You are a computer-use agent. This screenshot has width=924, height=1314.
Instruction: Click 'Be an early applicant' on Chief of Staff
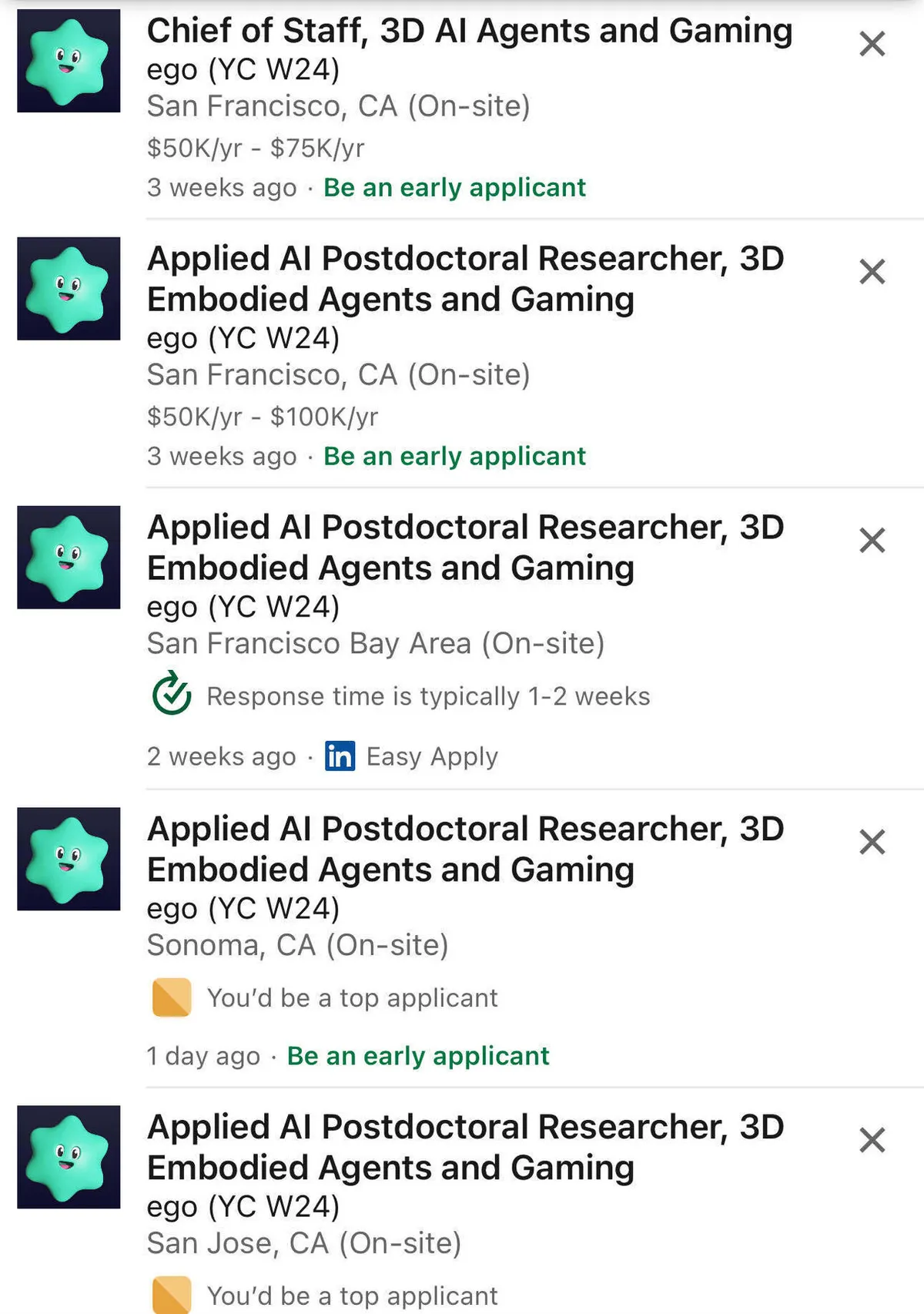click(454, 187)
